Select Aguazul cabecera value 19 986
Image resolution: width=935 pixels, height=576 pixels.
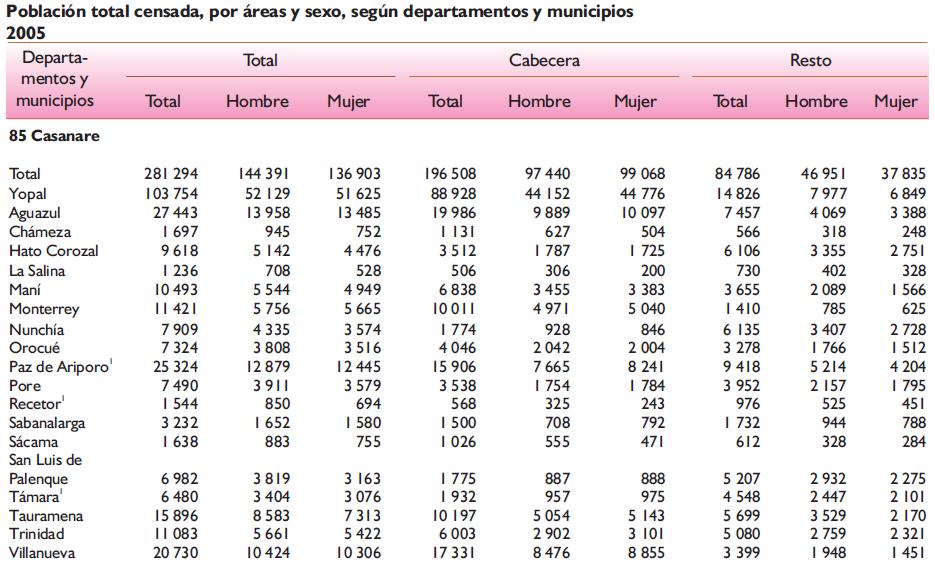point(453,213)
